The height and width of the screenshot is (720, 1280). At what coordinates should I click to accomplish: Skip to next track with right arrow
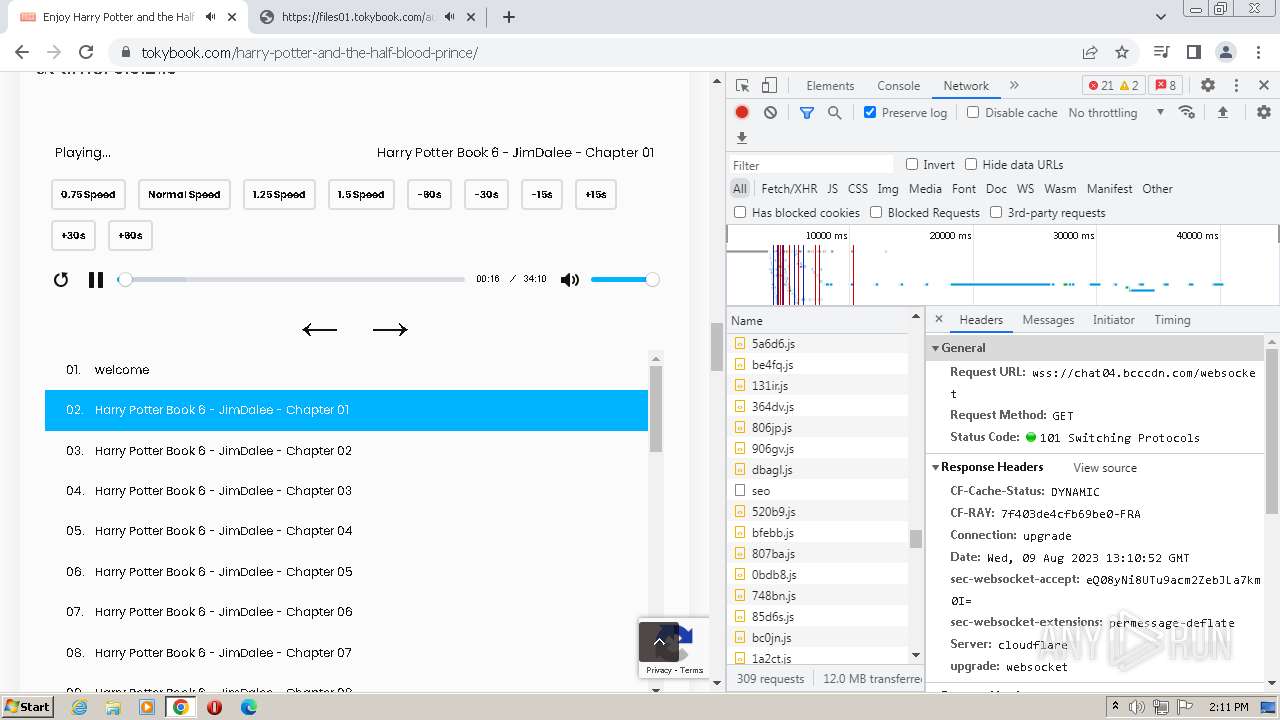[390, 329]
